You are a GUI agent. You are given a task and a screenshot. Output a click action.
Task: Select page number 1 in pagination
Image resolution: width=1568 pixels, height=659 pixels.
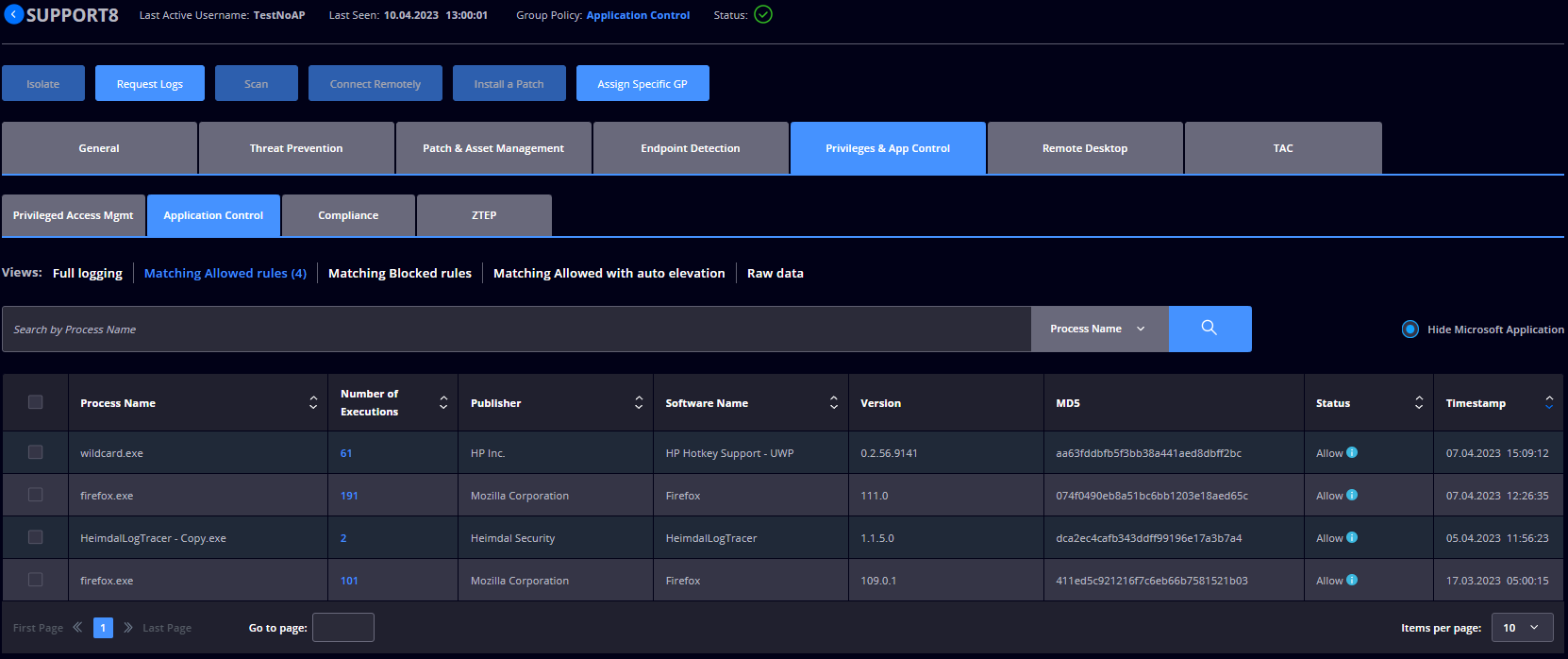click(x=103, y=627)
